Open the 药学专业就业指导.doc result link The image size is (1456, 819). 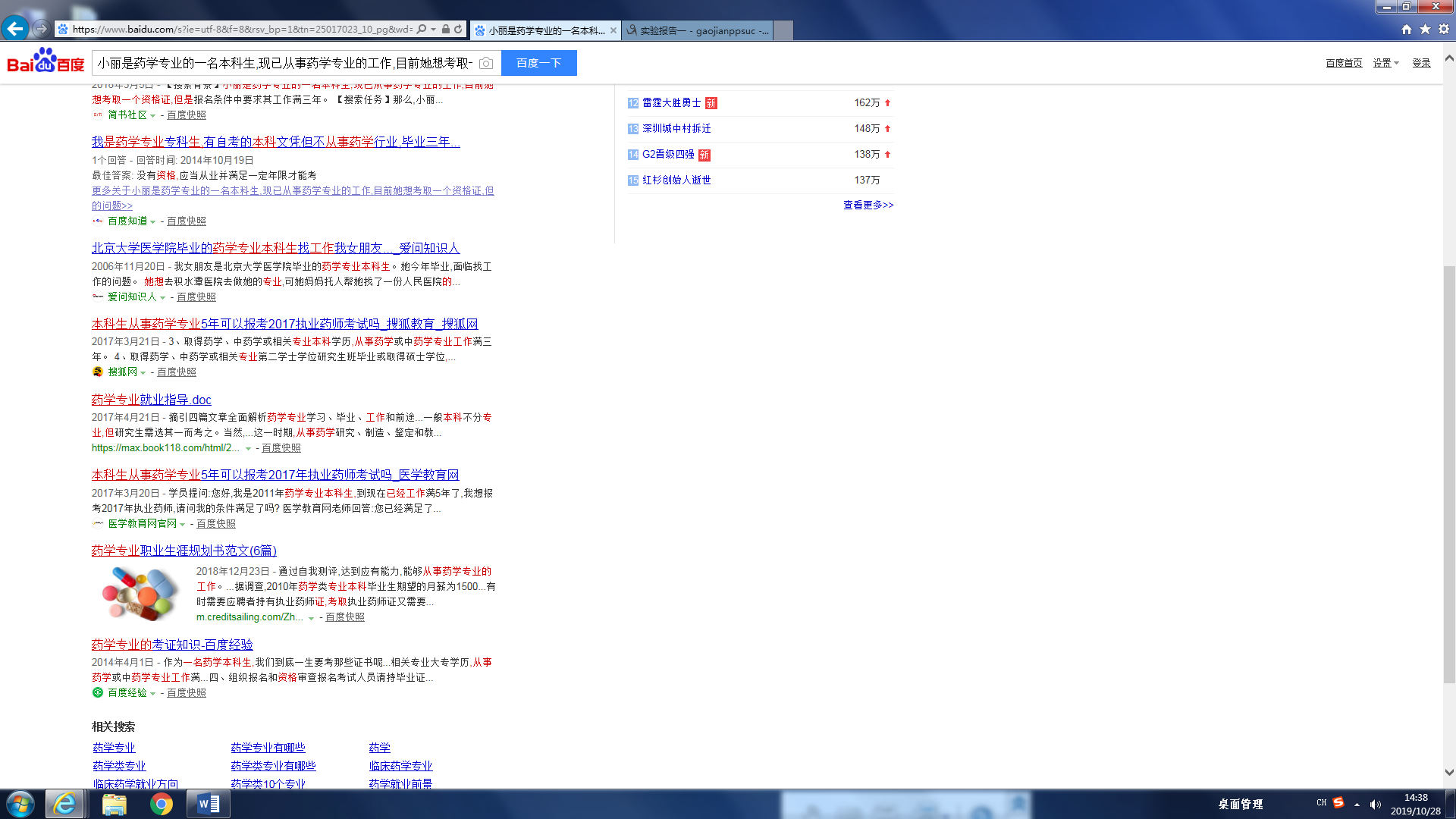(x=151, y=400)
